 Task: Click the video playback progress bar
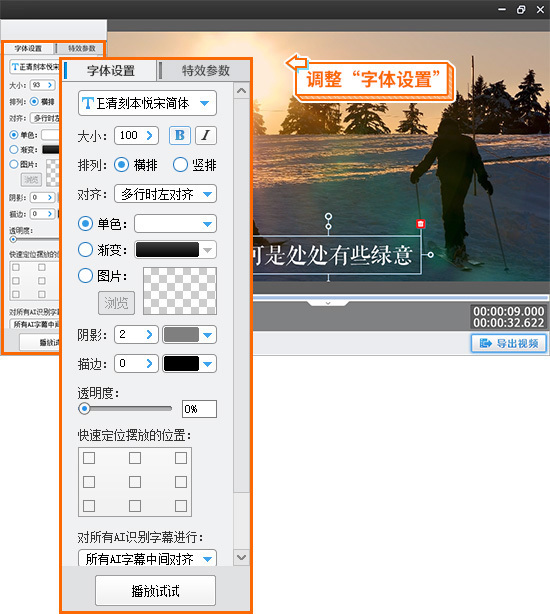click(x=400, y=298)
